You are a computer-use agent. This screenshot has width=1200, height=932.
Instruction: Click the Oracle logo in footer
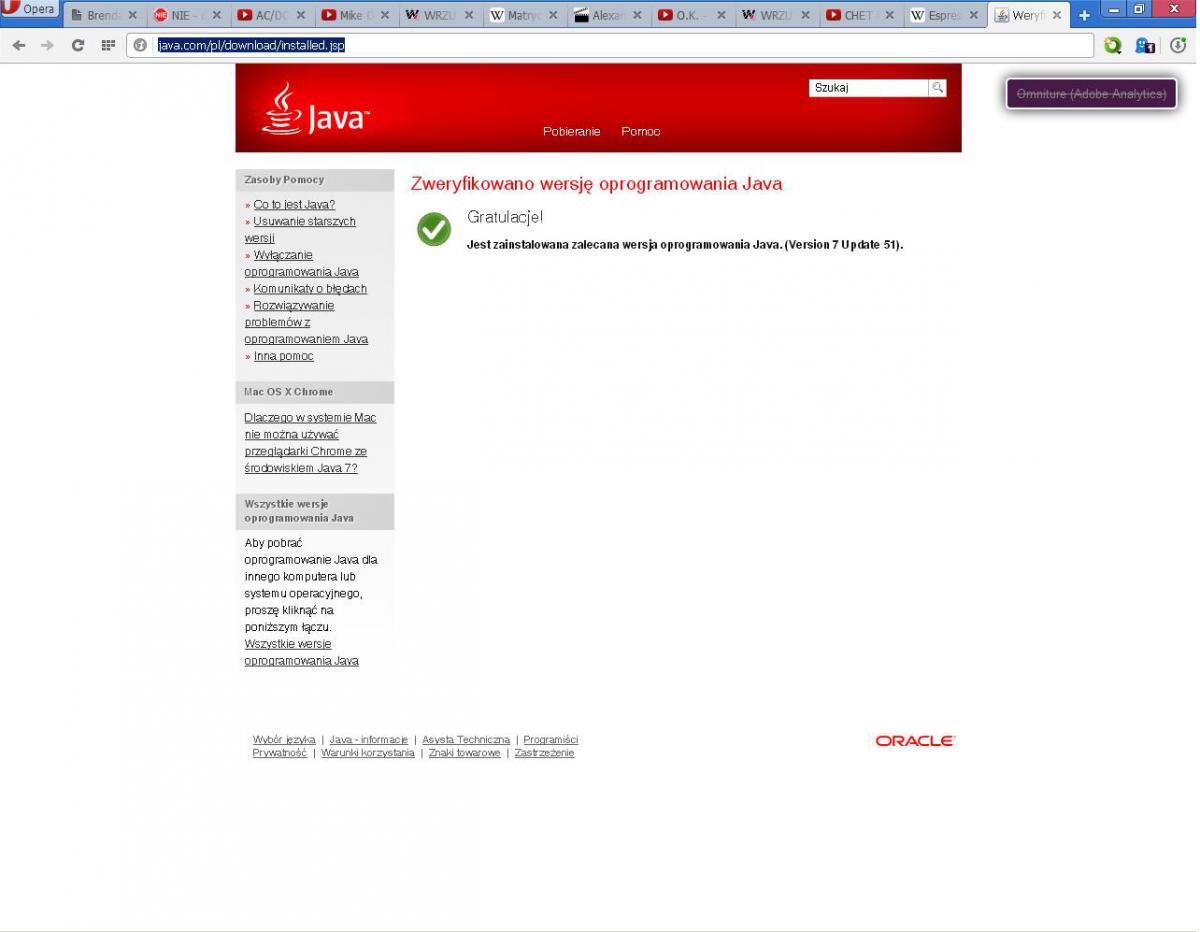click(915, 741)
